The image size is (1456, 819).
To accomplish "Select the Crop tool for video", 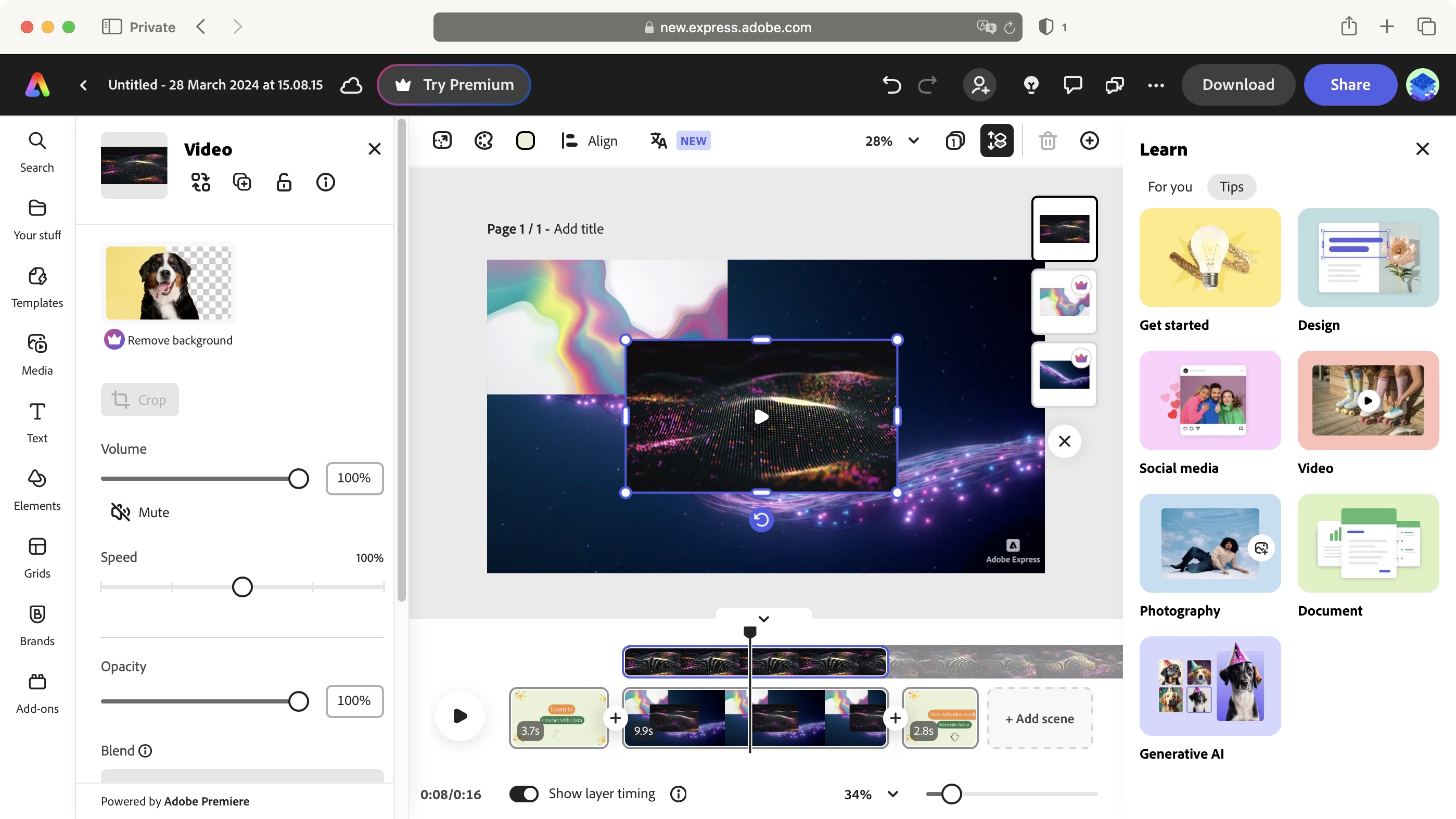I will pos(139,399).
